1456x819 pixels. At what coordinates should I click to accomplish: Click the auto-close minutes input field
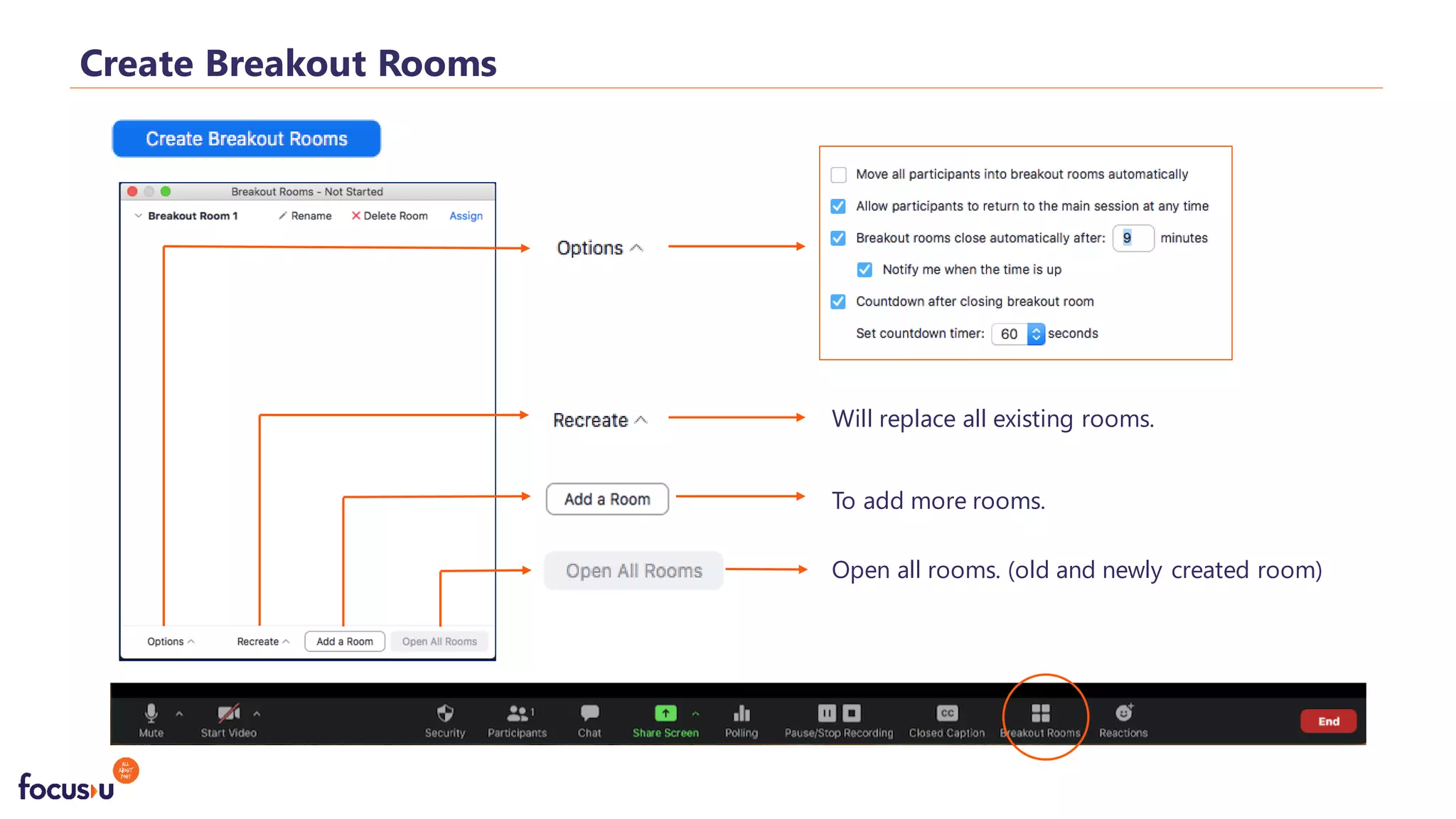1133,238
